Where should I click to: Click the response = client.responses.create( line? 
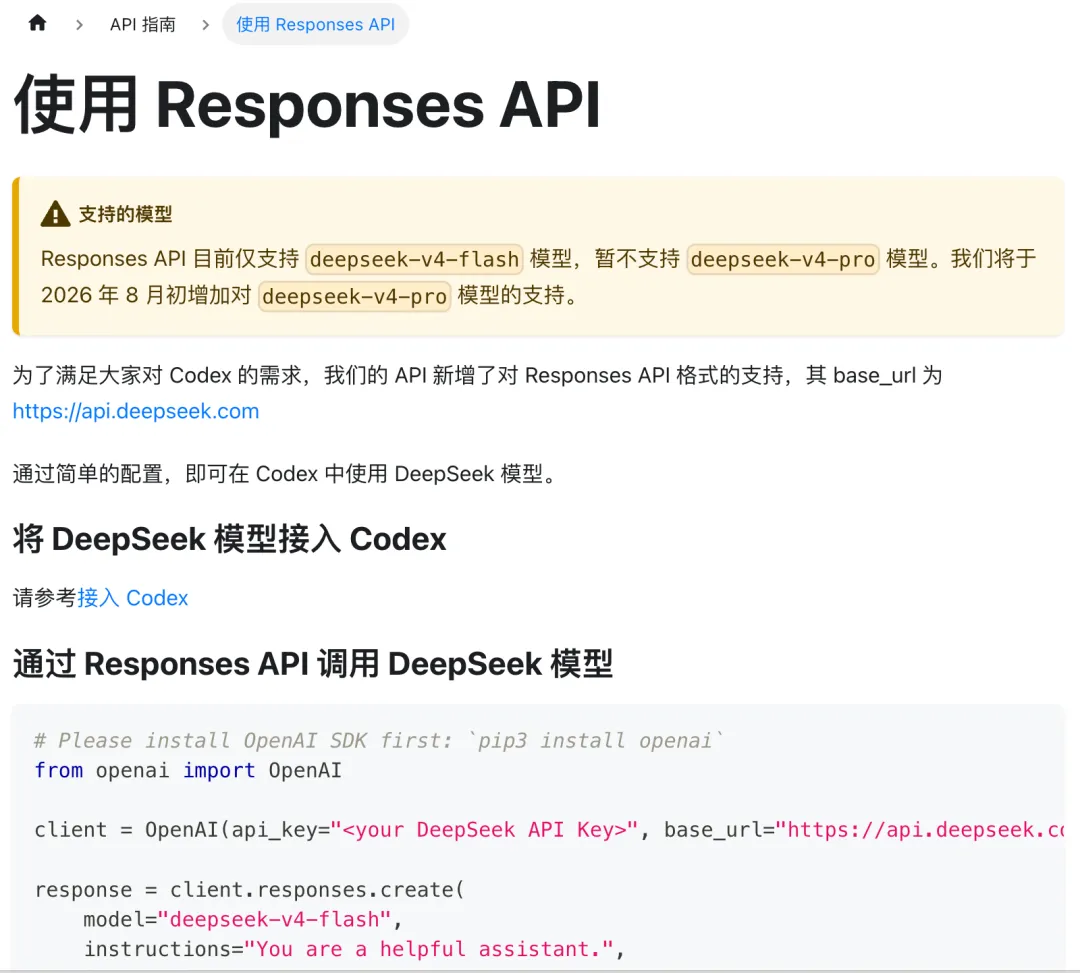(250, 890)
